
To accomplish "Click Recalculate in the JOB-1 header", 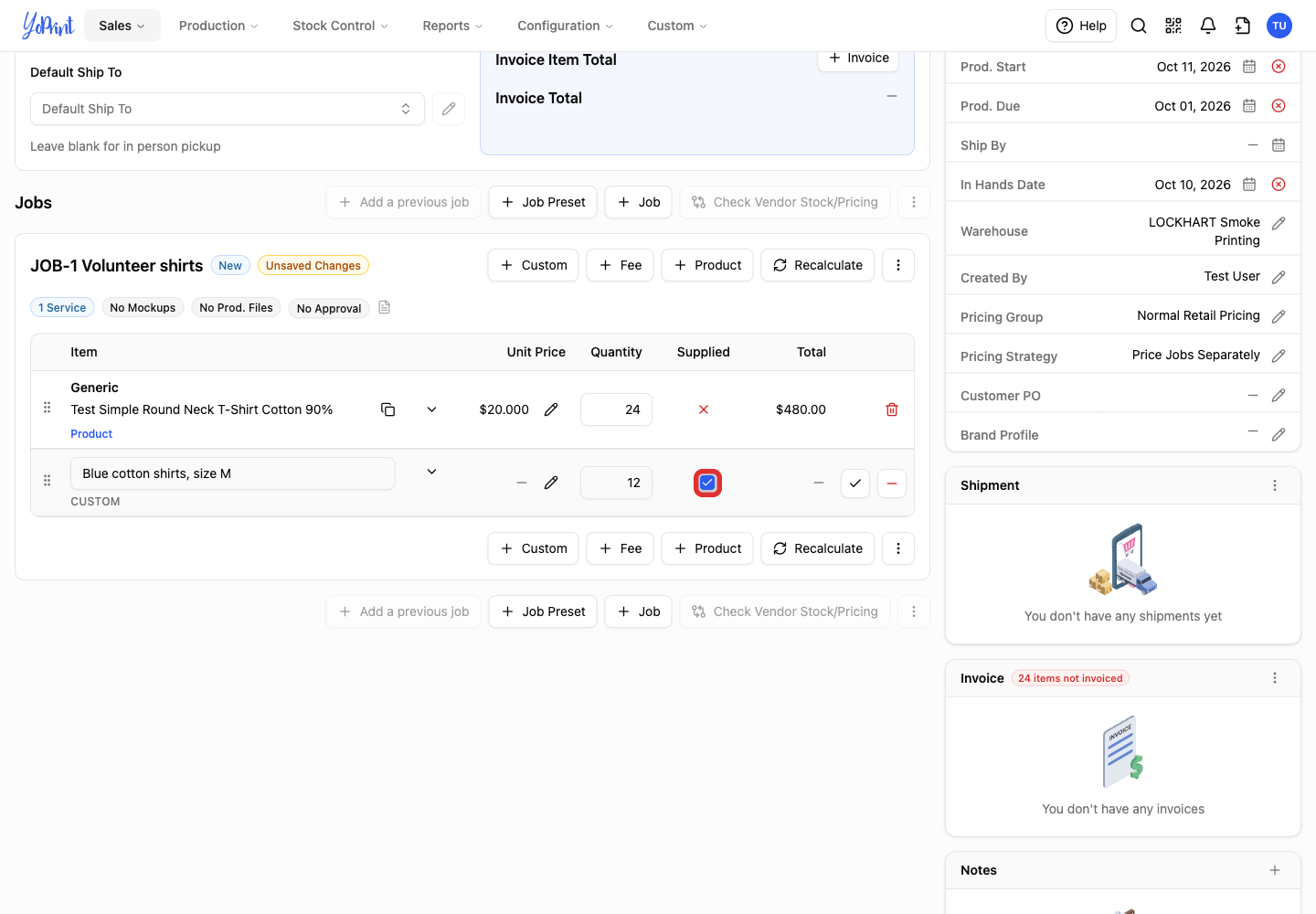I will 818,265.
